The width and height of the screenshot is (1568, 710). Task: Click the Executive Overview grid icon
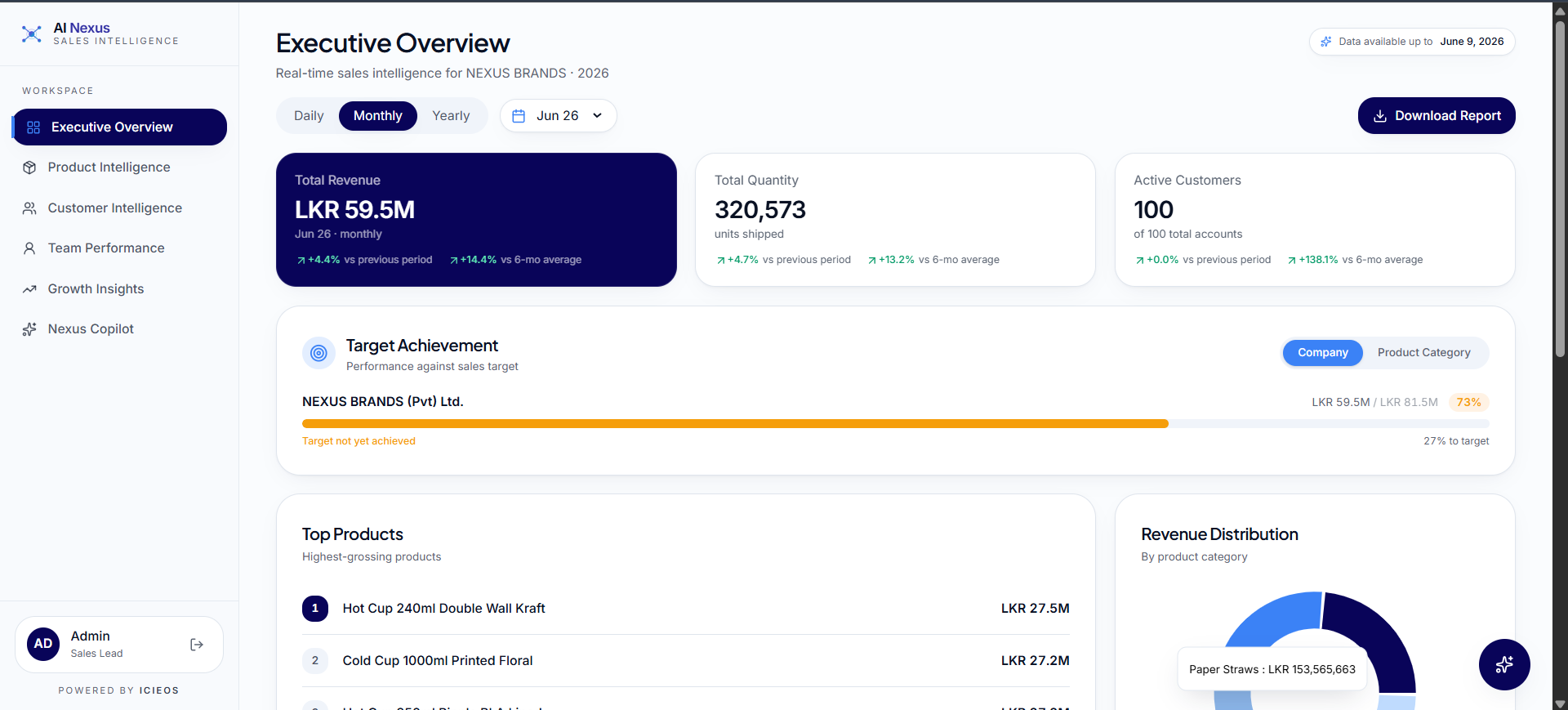coord(33,127)
